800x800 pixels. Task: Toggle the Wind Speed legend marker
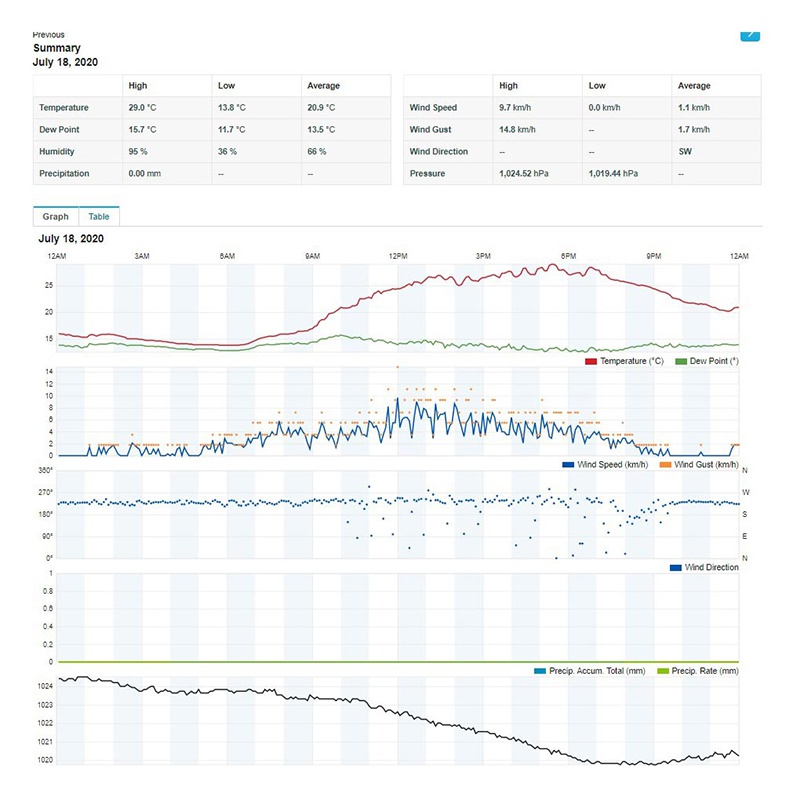pos(569,464)
